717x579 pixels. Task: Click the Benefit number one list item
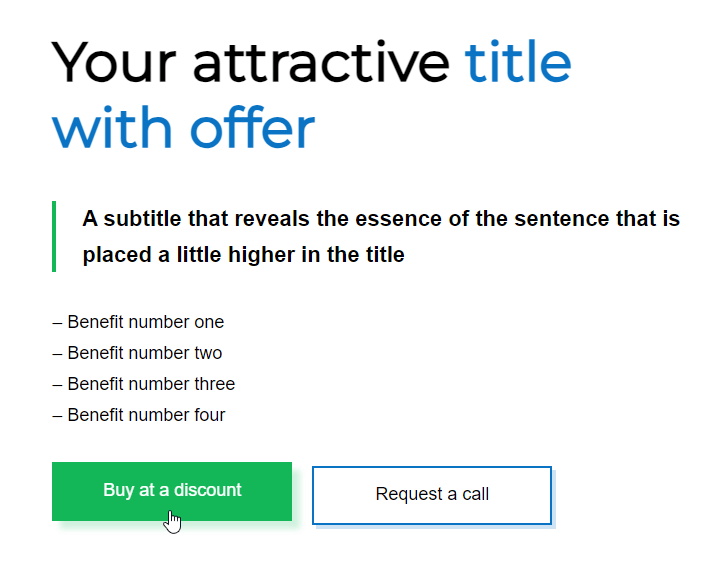pos(145,322)
